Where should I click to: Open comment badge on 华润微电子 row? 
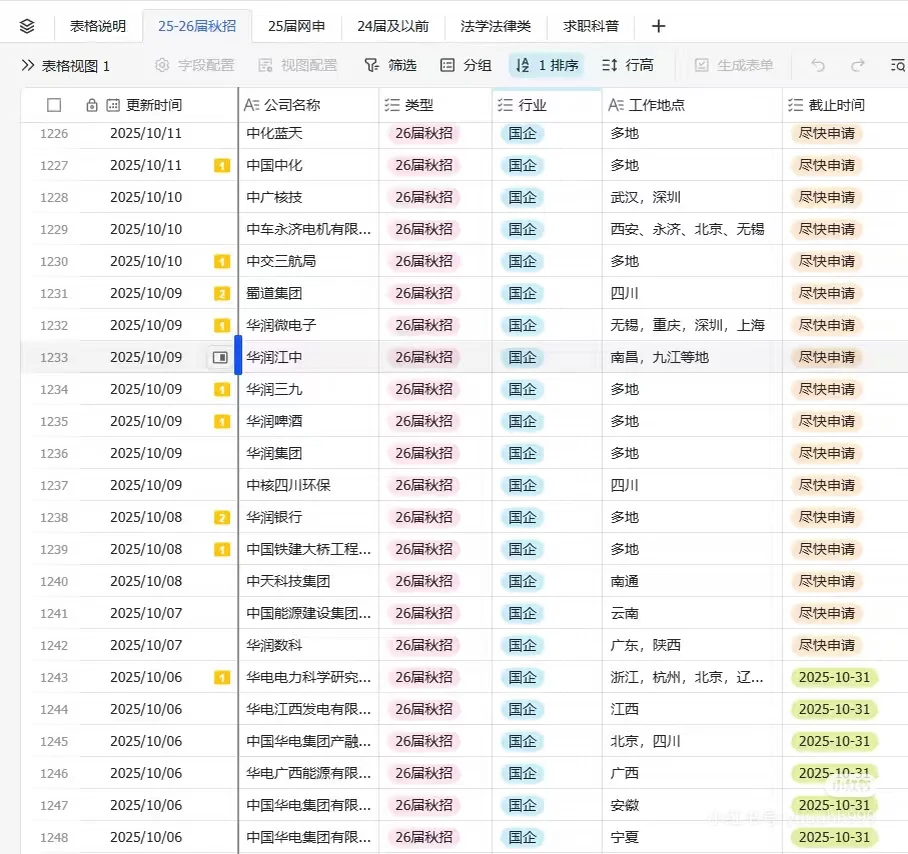pos(222,325)
